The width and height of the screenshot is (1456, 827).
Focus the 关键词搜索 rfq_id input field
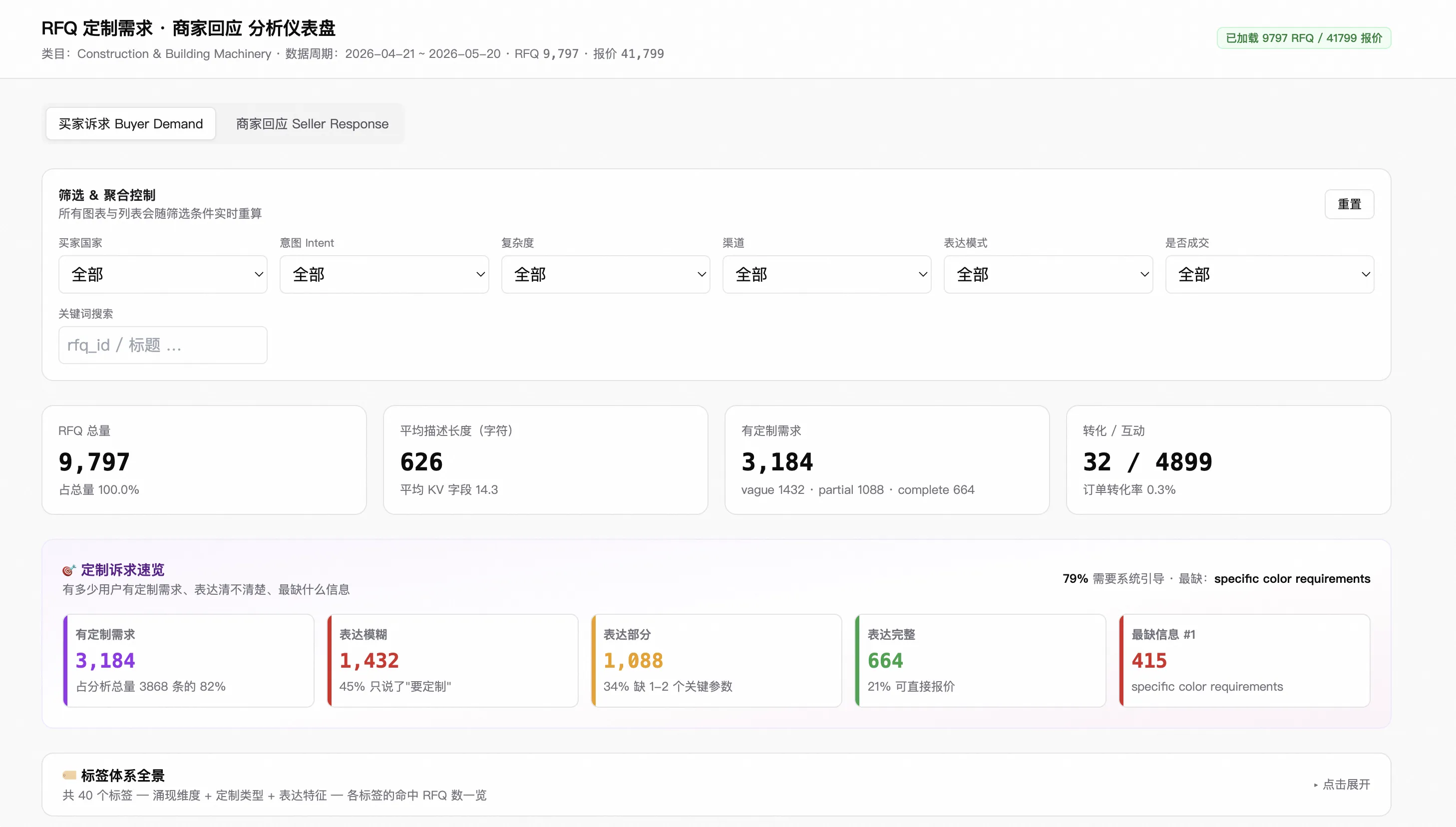point(163,345)
